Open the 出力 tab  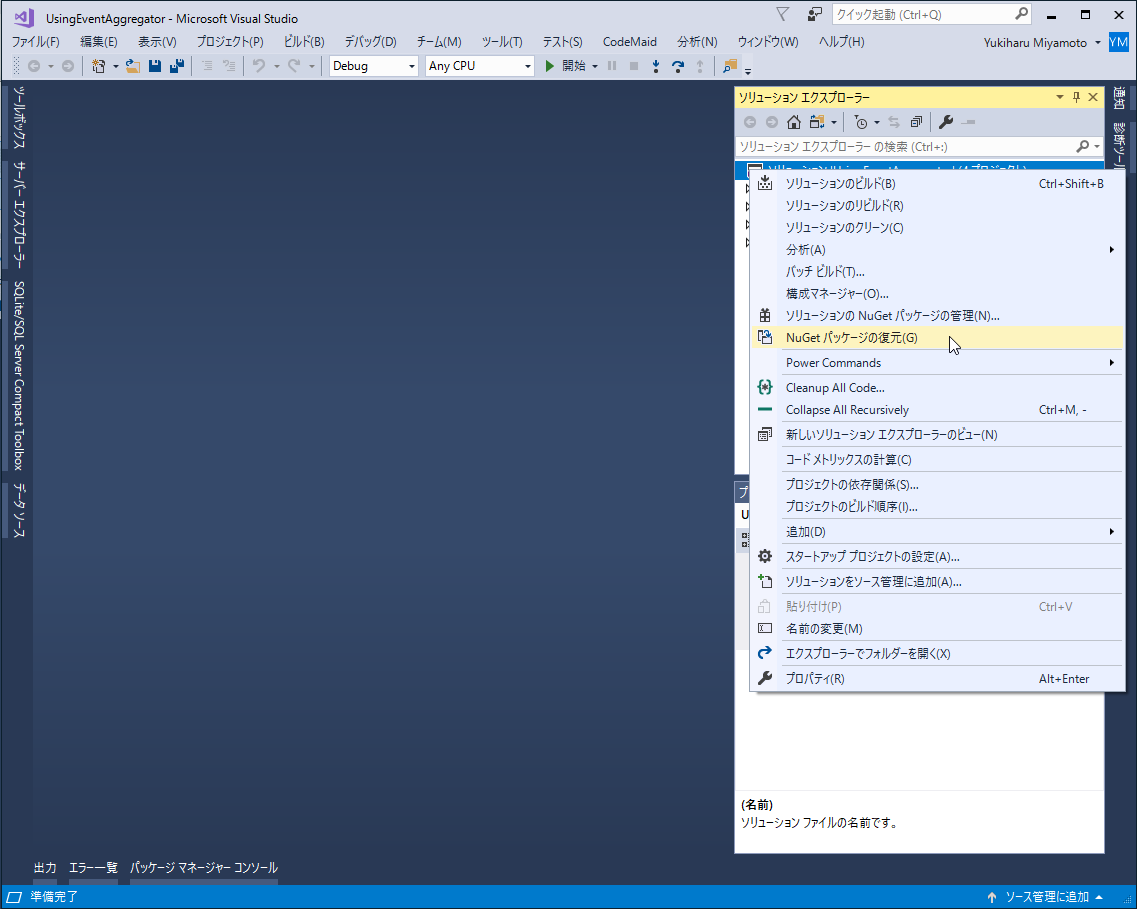[x=45, y=868]
